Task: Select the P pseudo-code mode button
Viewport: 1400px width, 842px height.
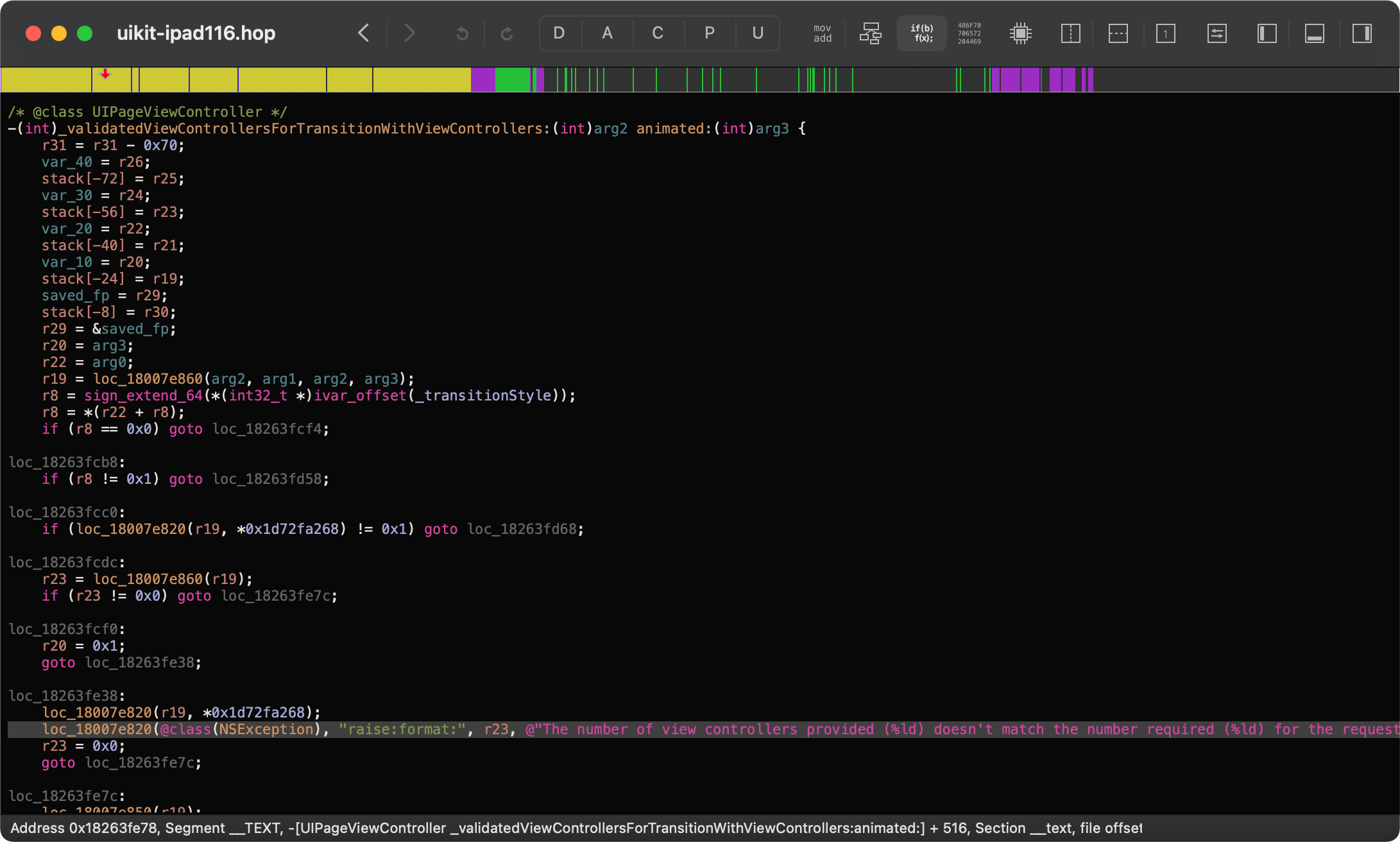Action: [x=708, y=33]
